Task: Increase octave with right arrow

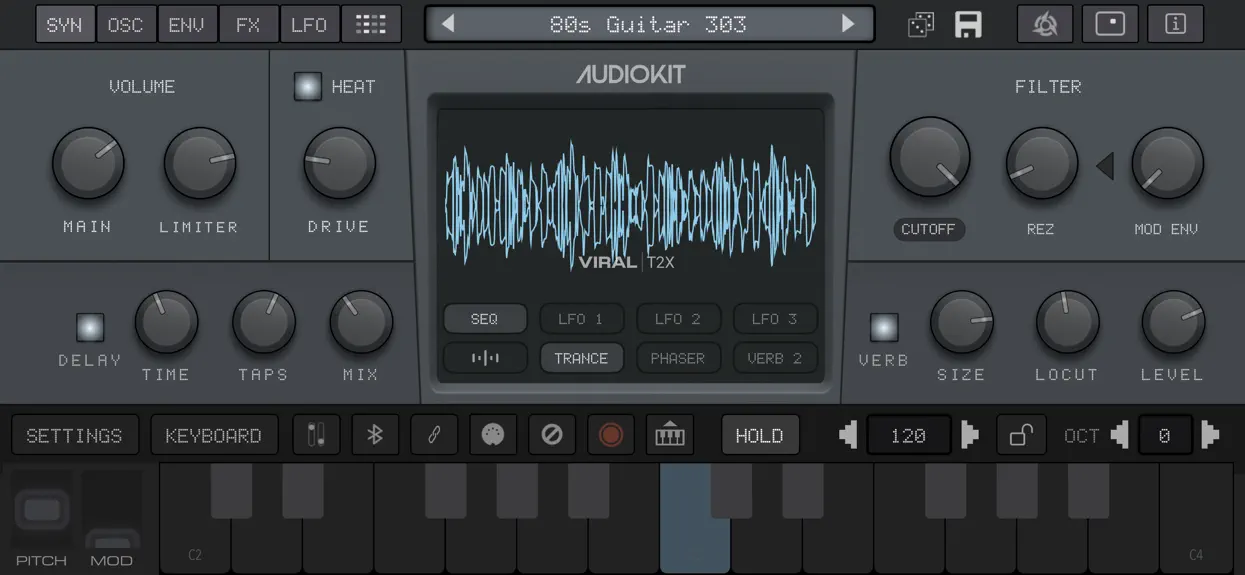Action: pyautogui.click(x=1210, y=435)
